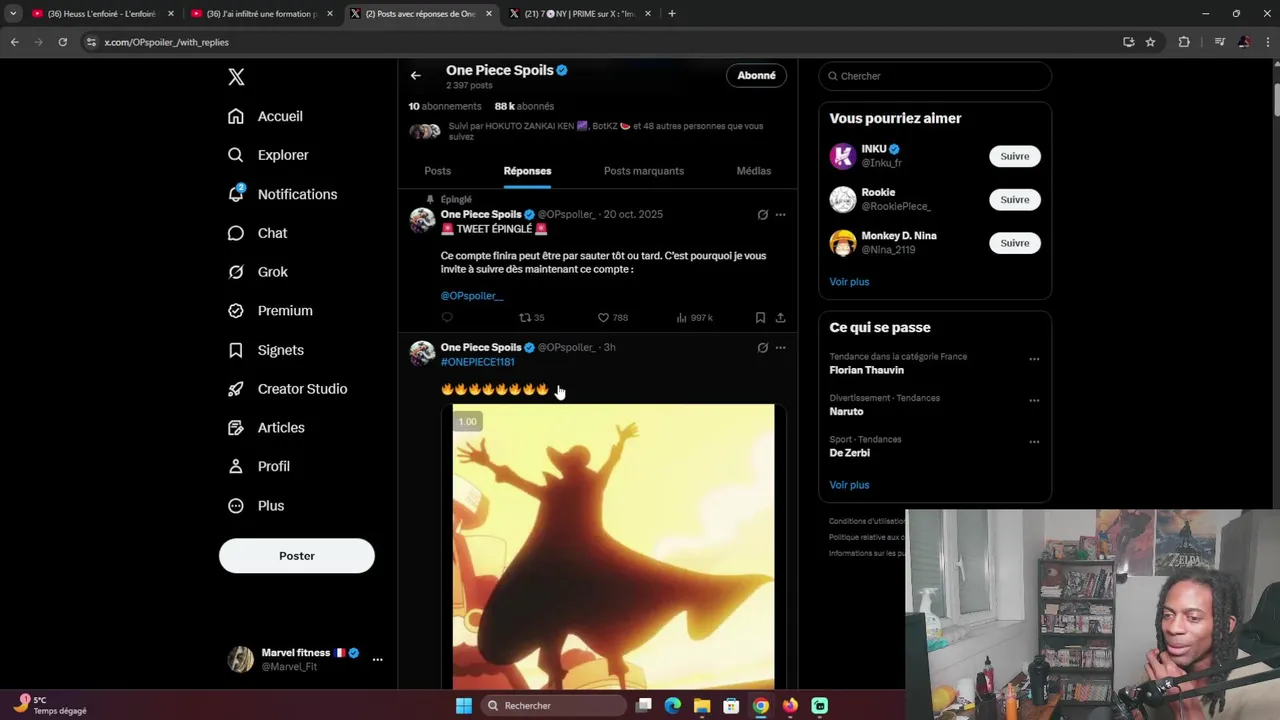Repost the pinned tweet with 35 reposts
Screen dimensions: 1280x720
[531, 317]
